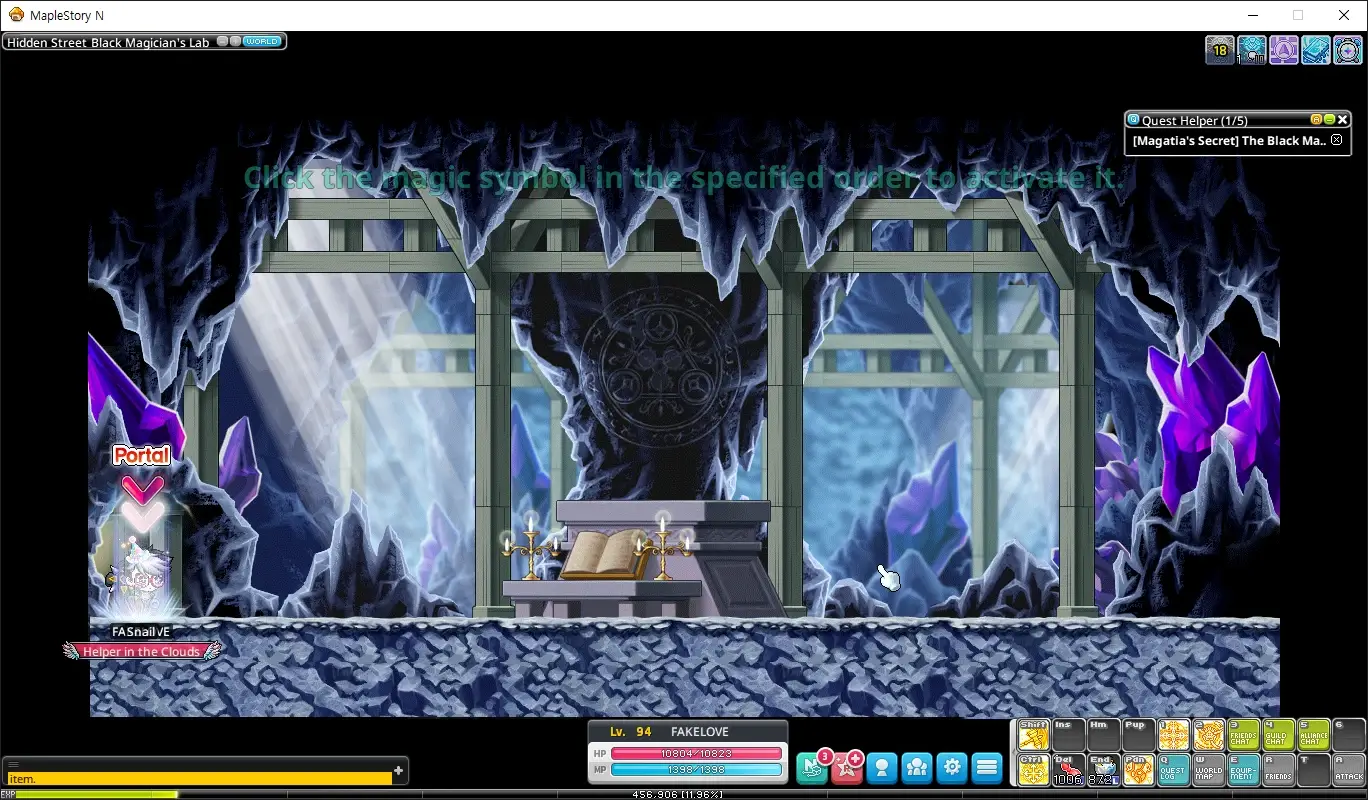Select the empty Hm quickslot
The width and height of the screenshot is (1368, 800).
1103,736
